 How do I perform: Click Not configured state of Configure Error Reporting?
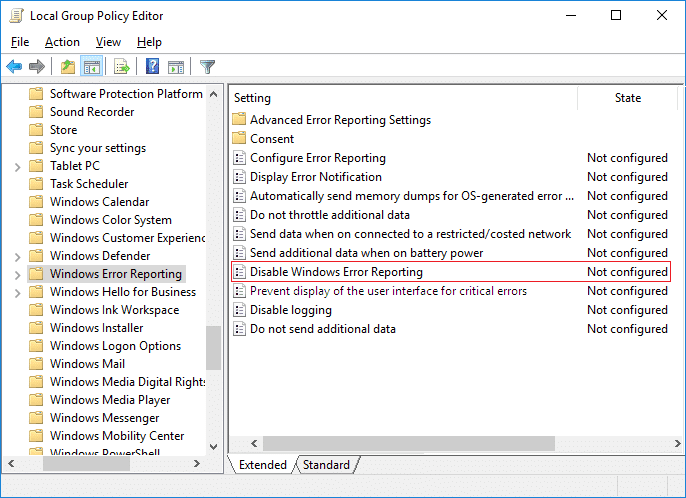click(627, 158)
